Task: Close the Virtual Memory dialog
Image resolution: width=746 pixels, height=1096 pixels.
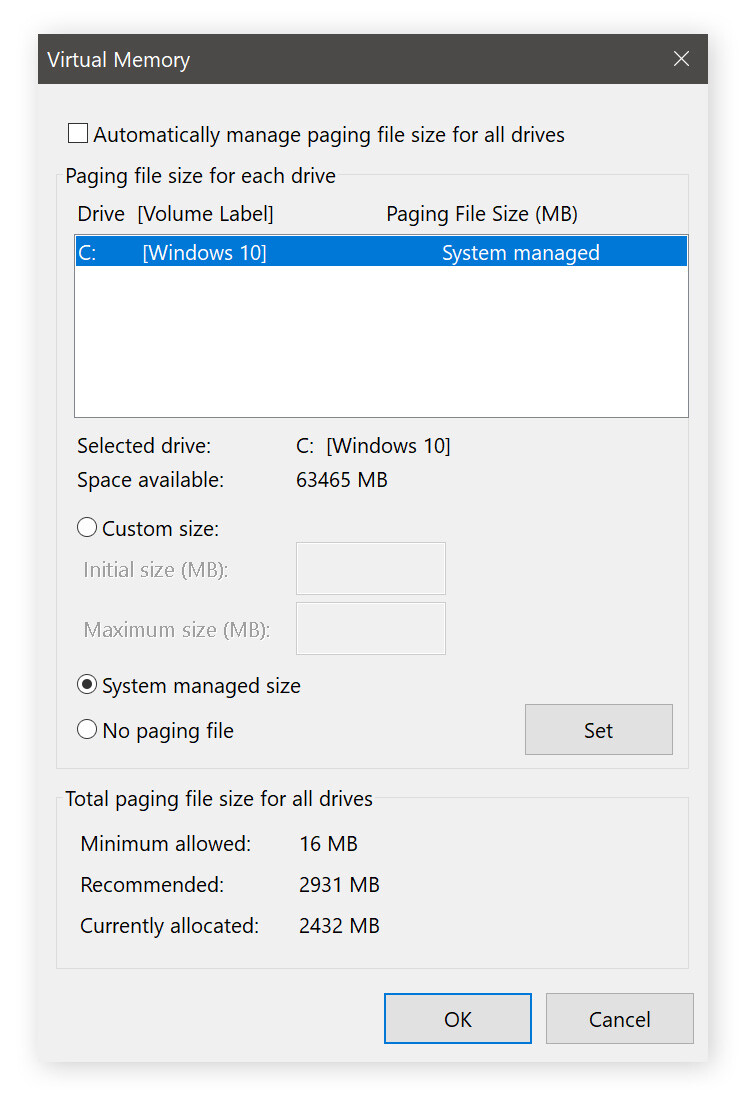Action: point(681,59)
